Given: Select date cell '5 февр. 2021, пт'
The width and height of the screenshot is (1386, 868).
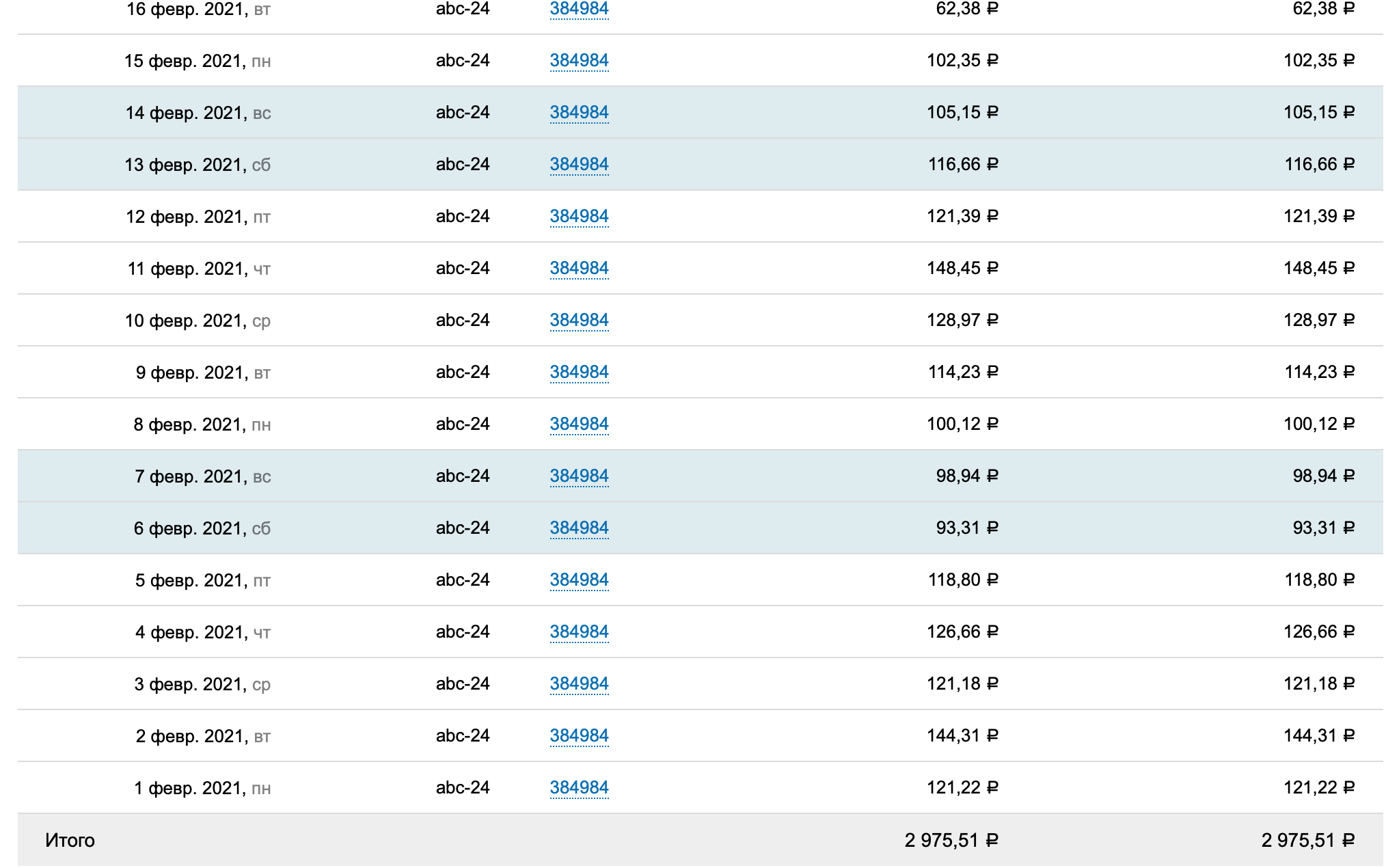Looking at the screenshot, I should [203, 580].
